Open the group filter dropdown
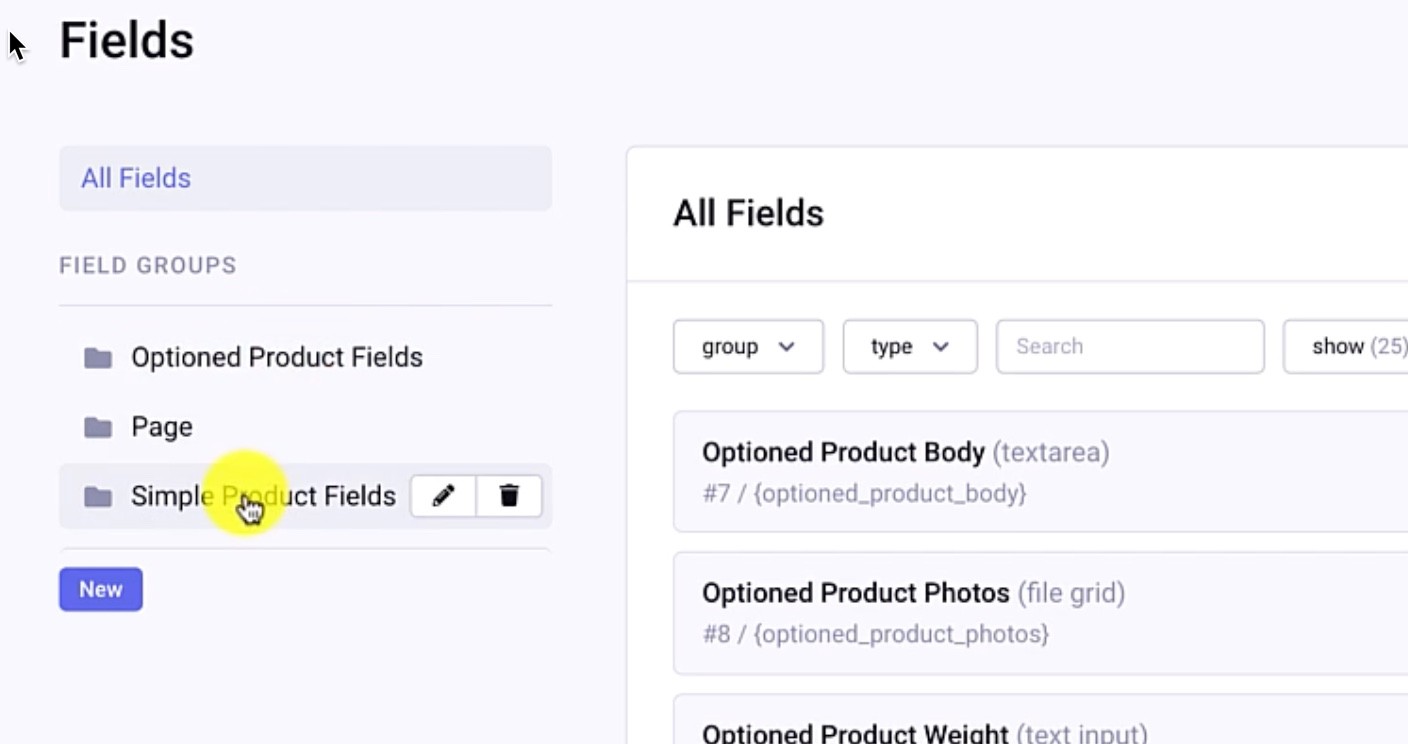1408x744 pixels. [748, 346]
